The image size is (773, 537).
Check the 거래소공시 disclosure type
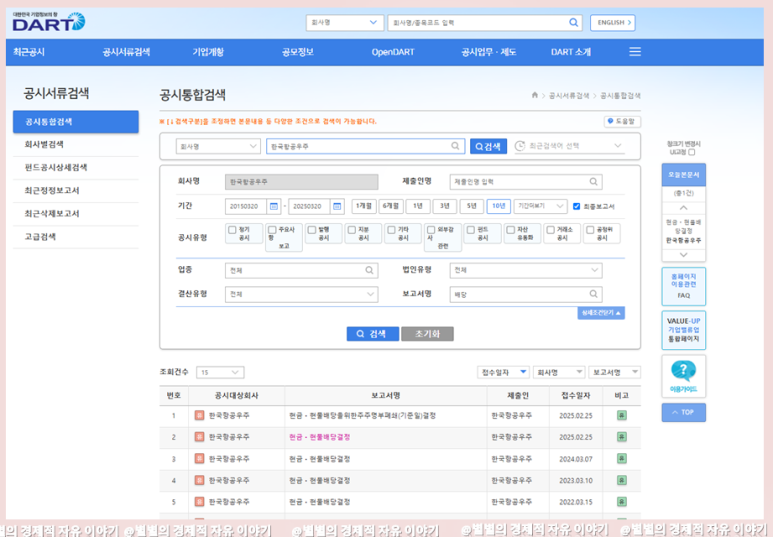(551, 230)
